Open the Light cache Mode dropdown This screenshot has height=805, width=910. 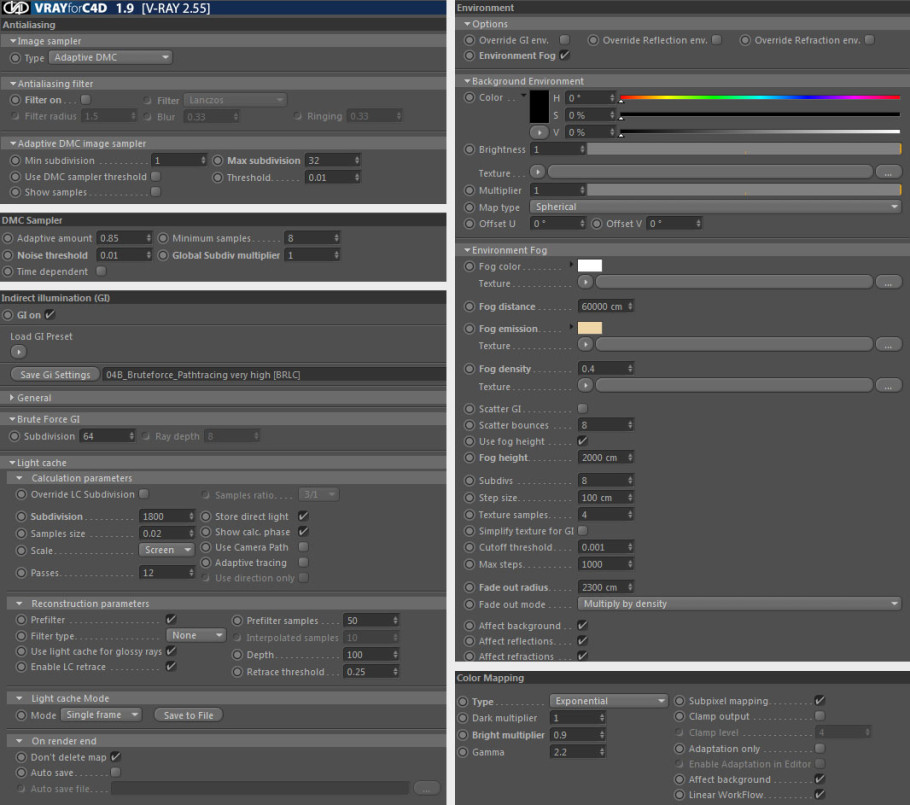click(101, 715)
